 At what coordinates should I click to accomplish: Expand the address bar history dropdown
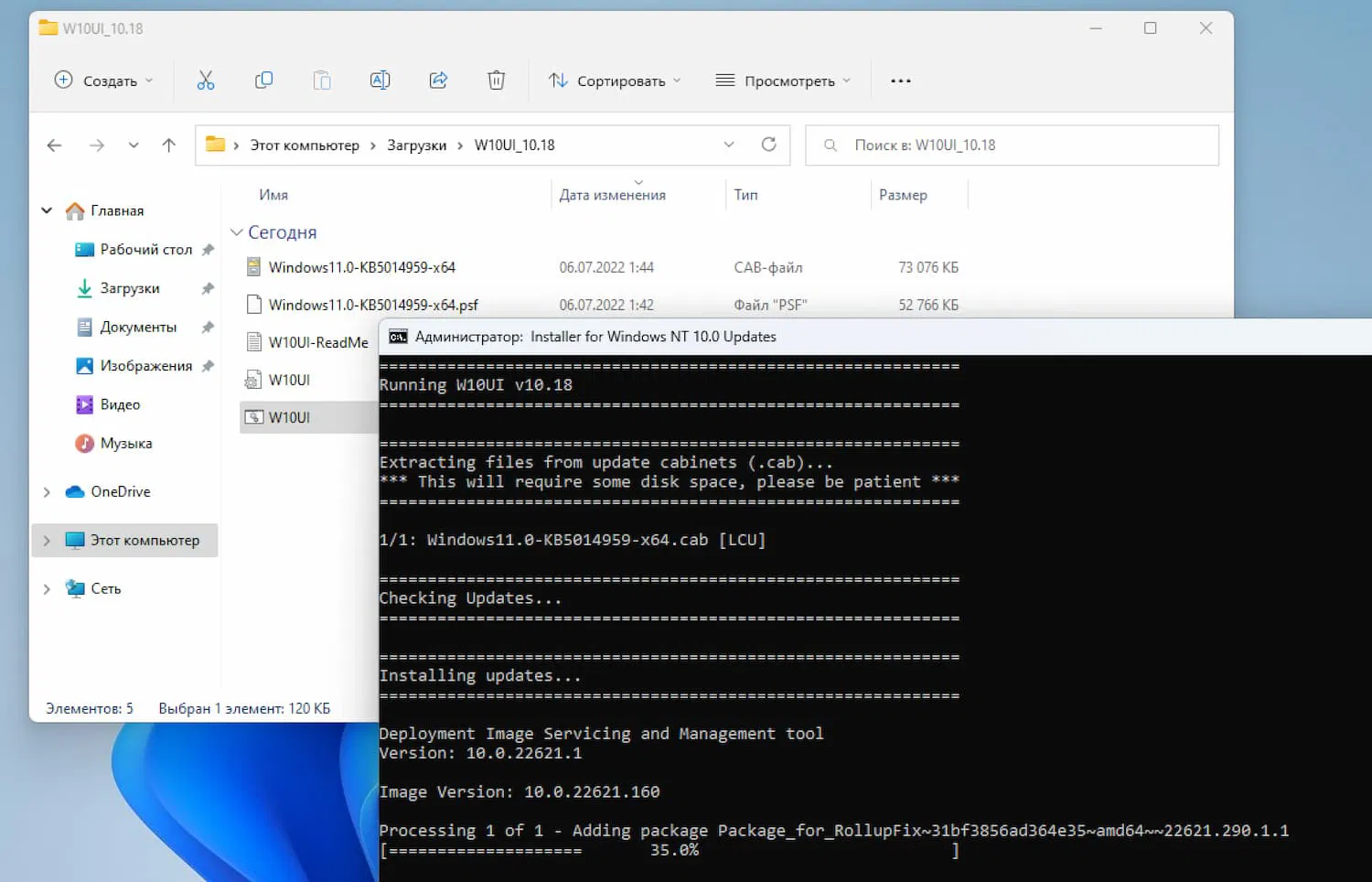[x=729, y=145]
